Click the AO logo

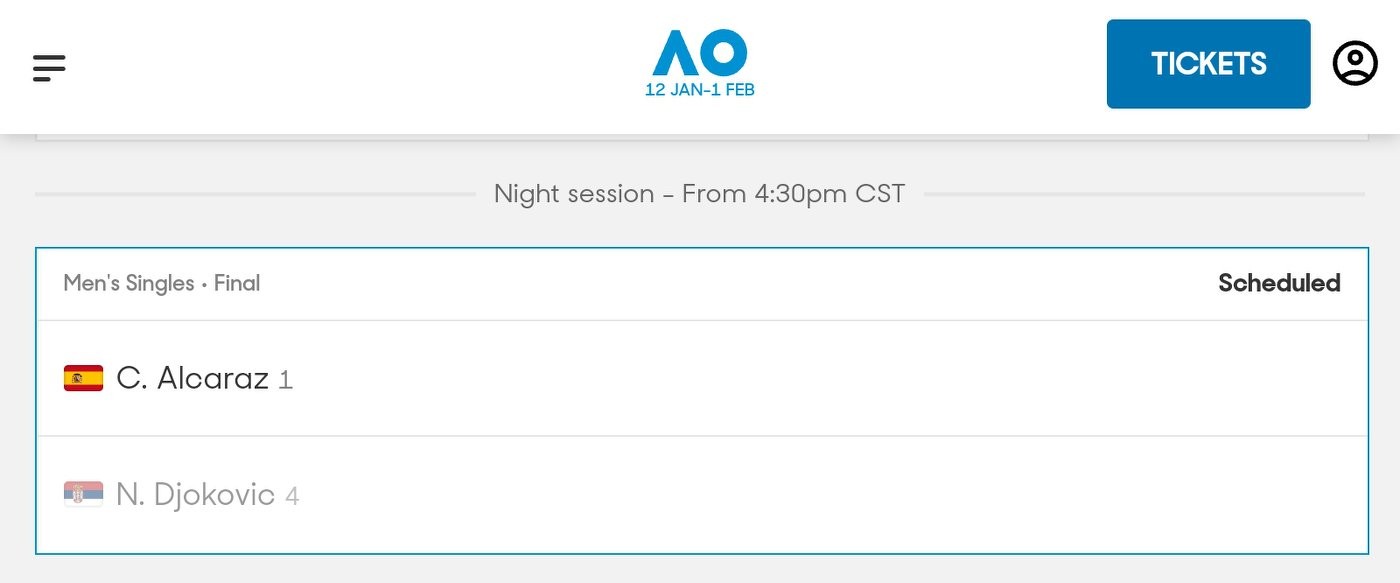[x=699, y=53]
